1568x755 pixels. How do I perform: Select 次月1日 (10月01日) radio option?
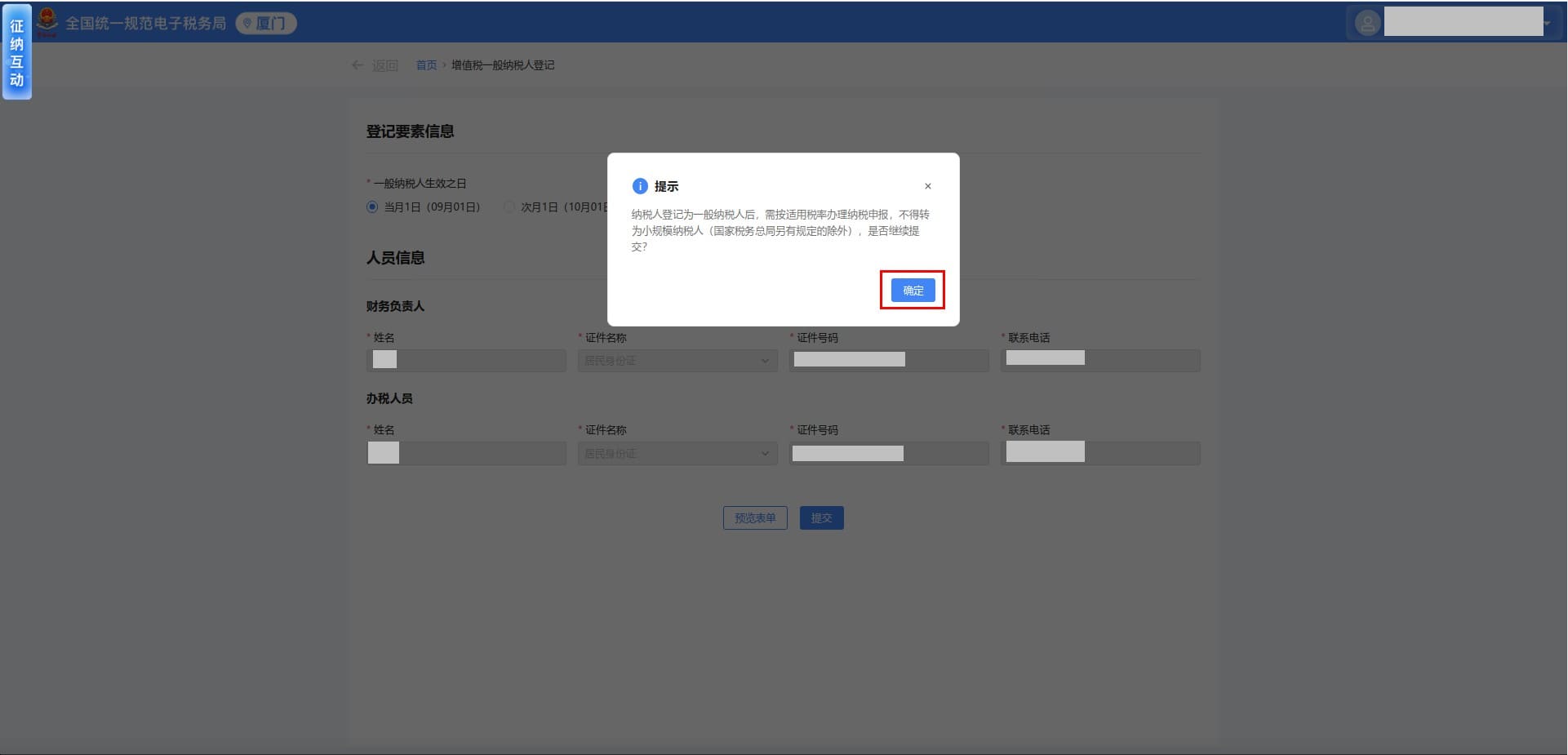510,207
